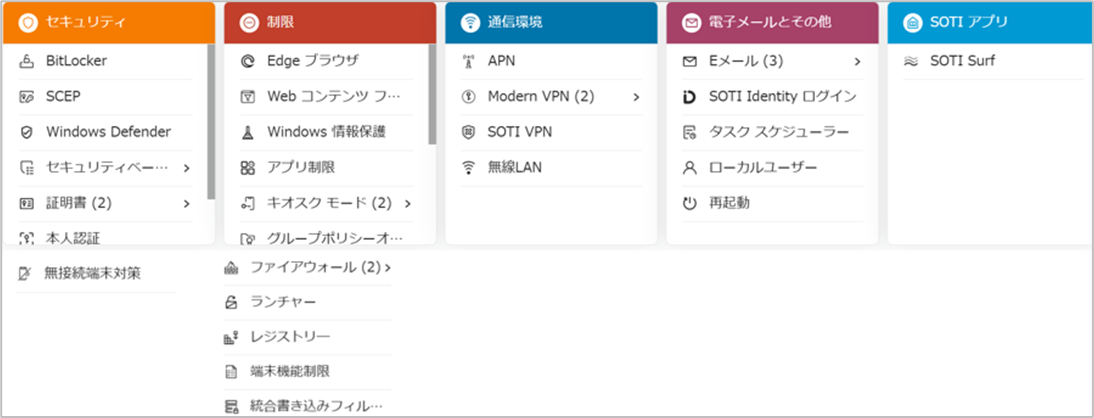This screenshot has width=1094, height=418.
Task: Click the APN antenna icon
Action: [x=468, y=61]
